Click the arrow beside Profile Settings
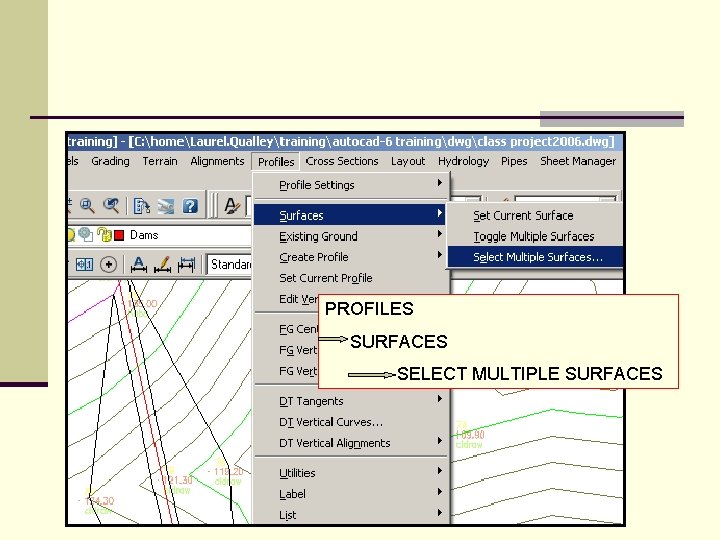Viewport: 720px width, 540px height. pos(439,183)
